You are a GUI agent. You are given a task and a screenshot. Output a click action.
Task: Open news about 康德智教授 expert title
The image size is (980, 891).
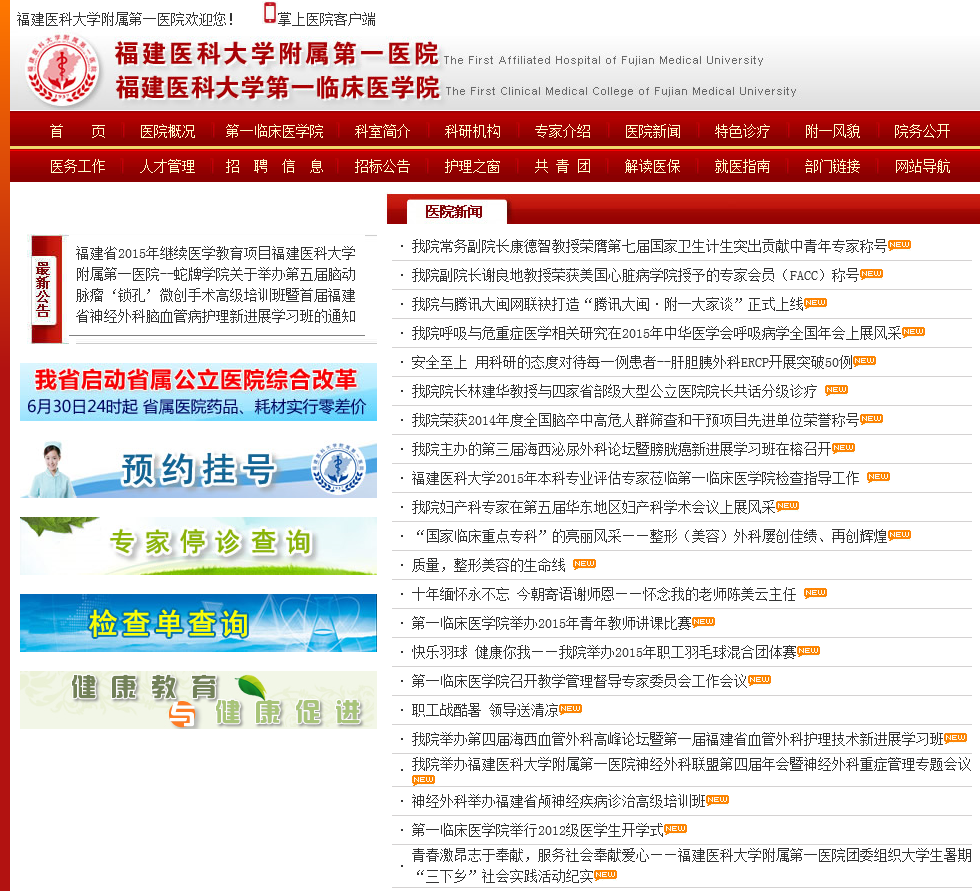click(649, 247)
